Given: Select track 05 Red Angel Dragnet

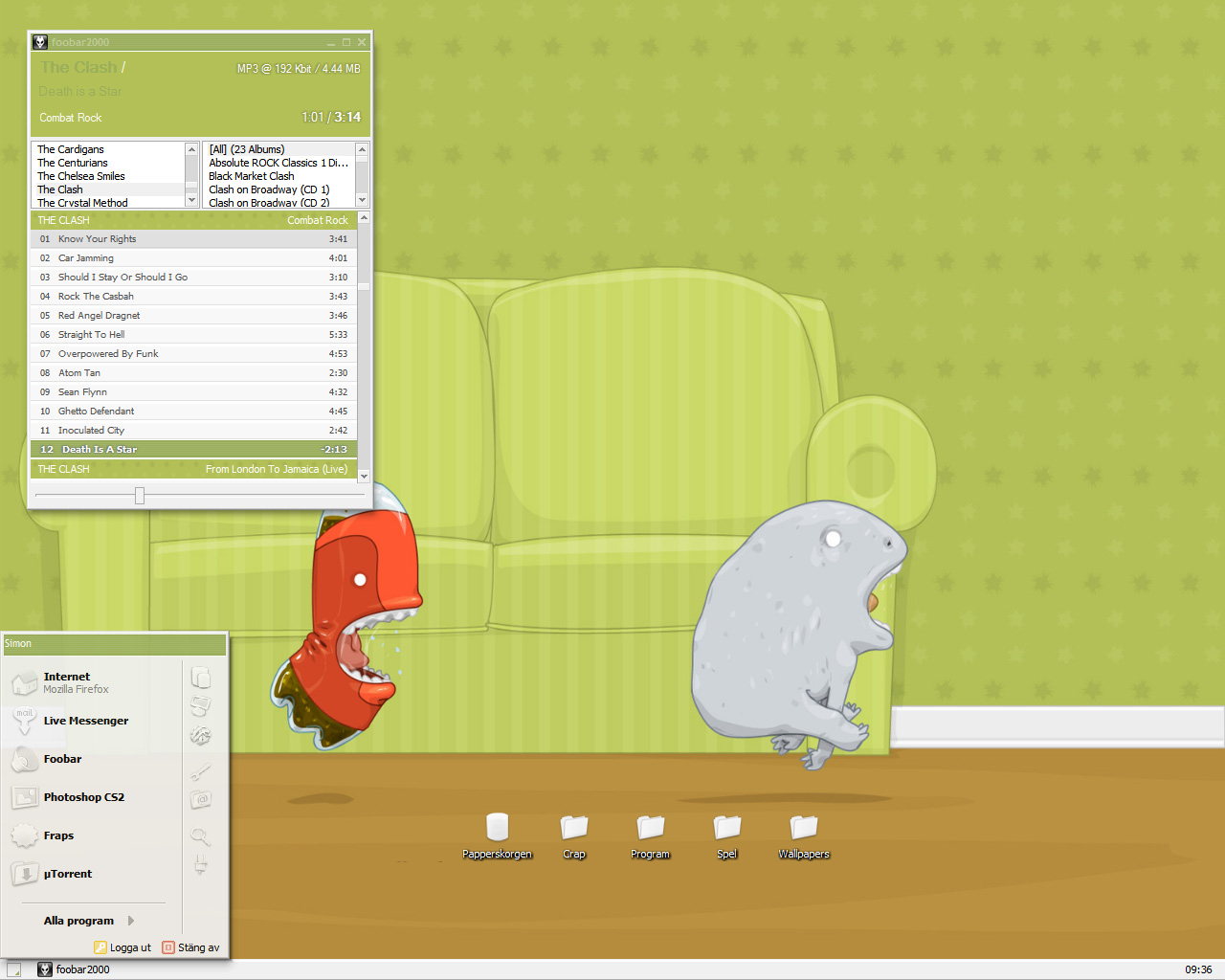Looking at the screenshot, I should coord(193,316).
